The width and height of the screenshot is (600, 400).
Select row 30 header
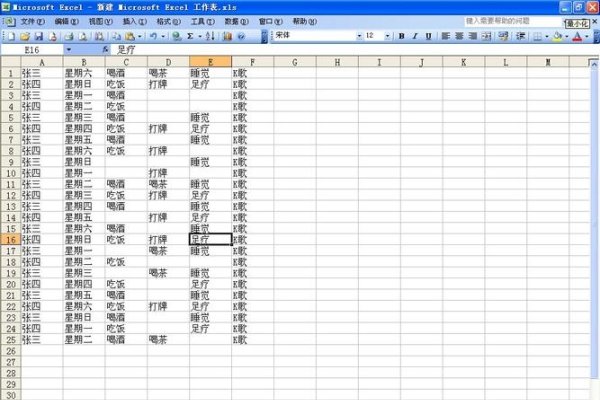pyautogui.click(x=11, y=395)
